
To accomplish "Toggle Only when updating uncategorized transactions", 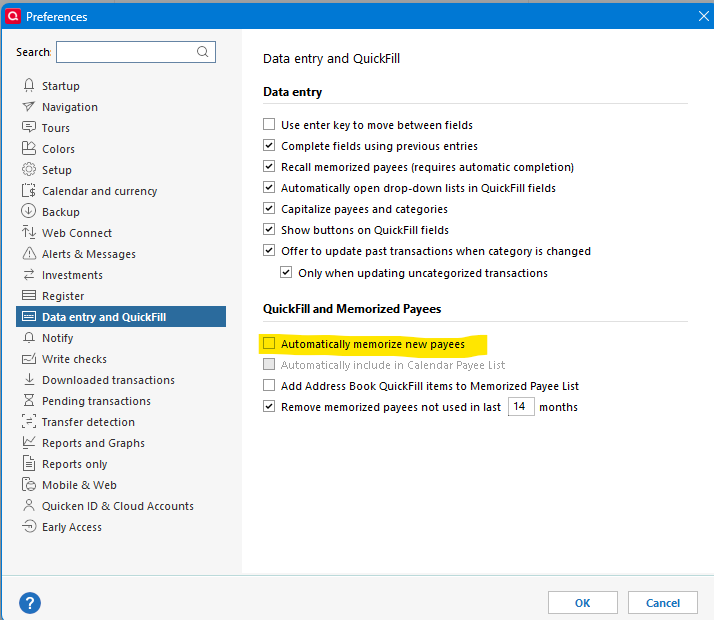I will (286, 272).
